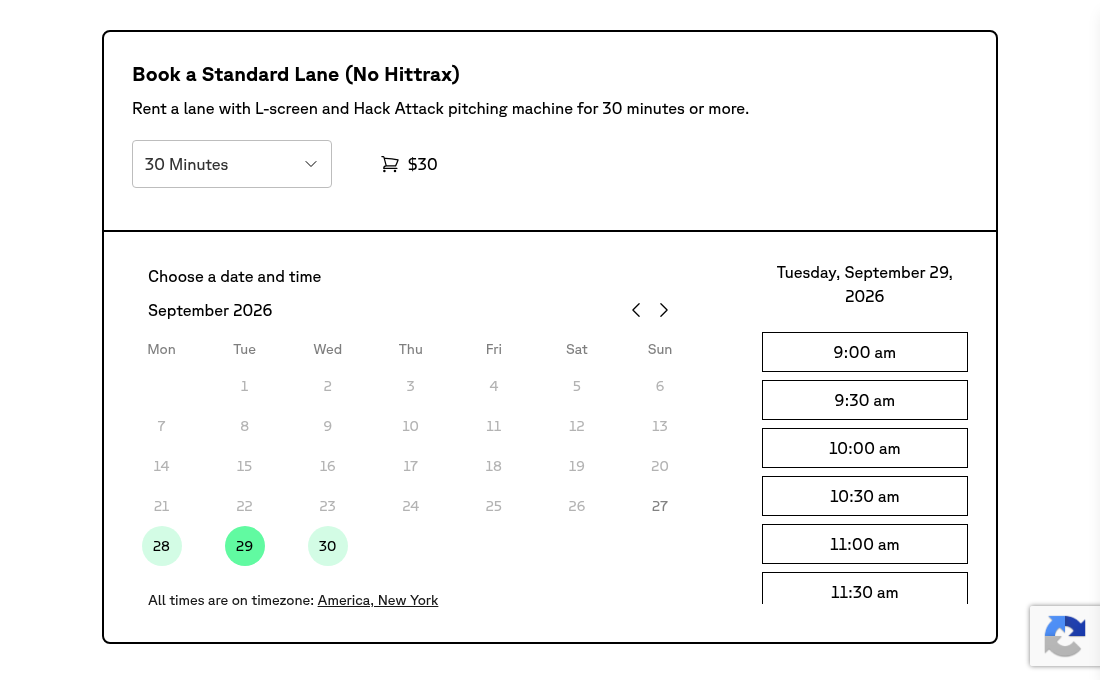Open the 30 Minutes duration dropdown

(x=232, y=164)
